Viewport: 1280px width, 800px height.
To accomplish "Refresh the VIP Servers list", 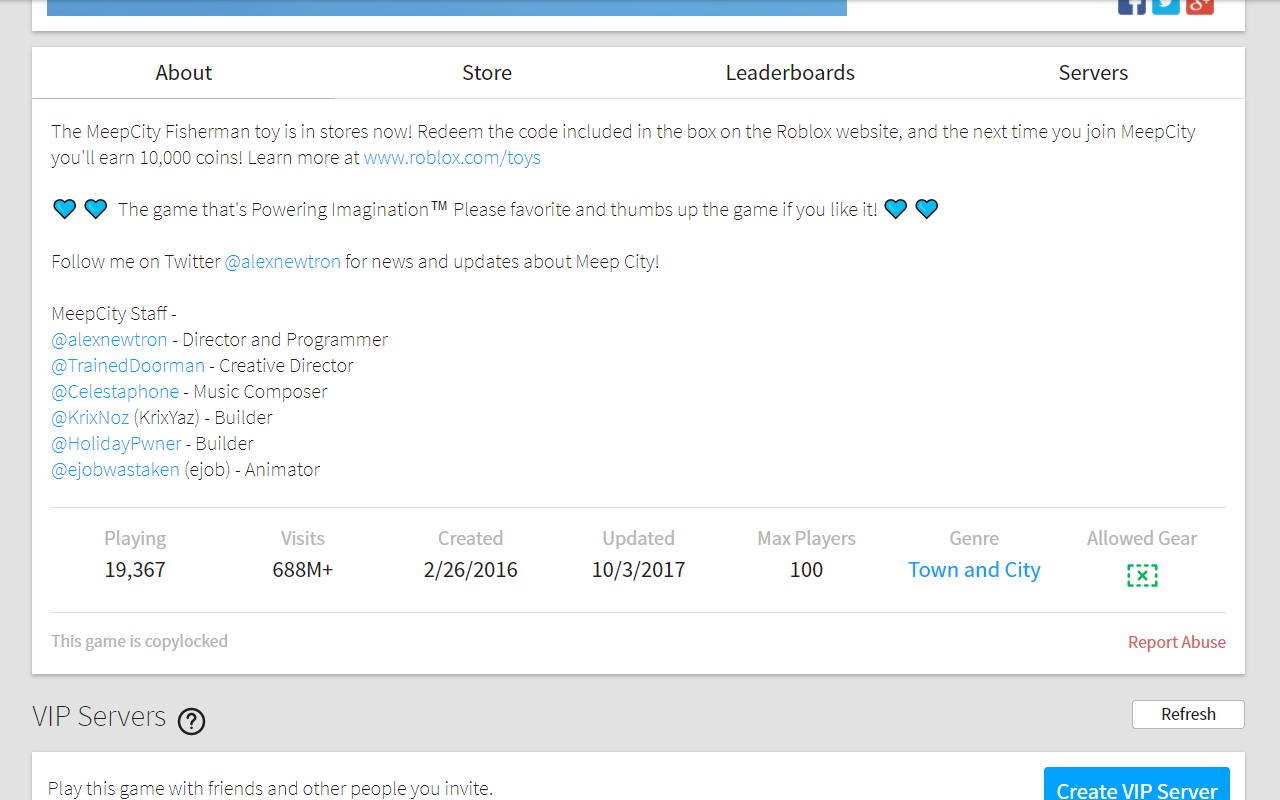I will click(x=1188, y=714).
